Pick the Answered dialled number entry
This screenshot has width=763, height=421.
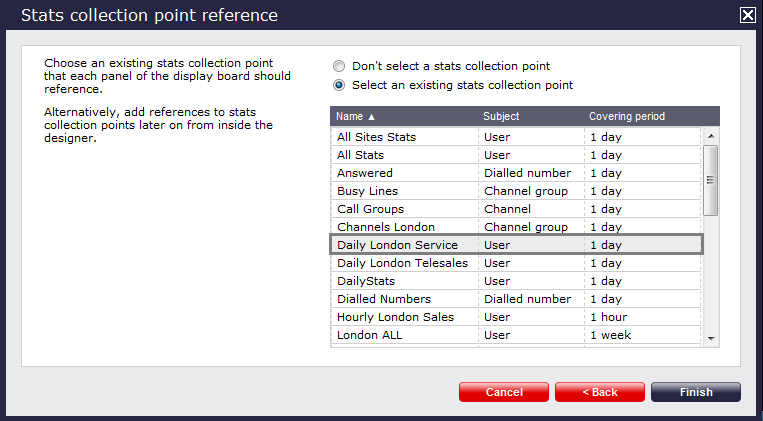[516, 173]
